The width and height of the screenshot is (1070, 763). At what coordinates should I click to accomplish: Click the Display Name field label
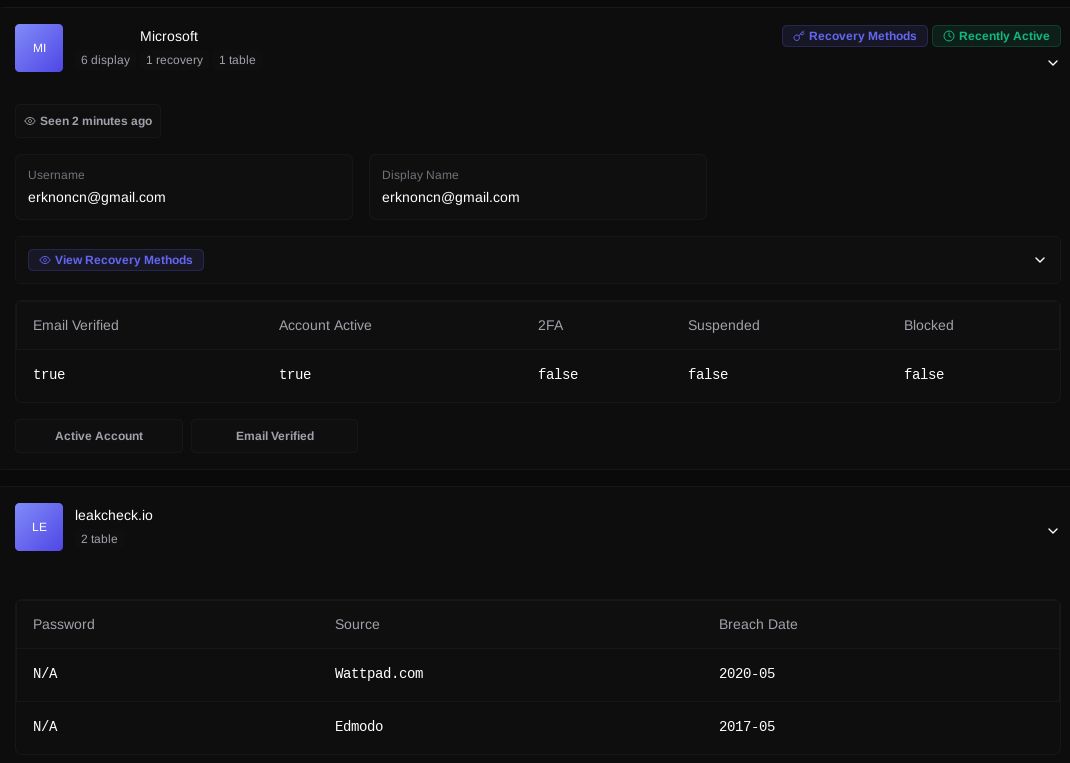420,175
